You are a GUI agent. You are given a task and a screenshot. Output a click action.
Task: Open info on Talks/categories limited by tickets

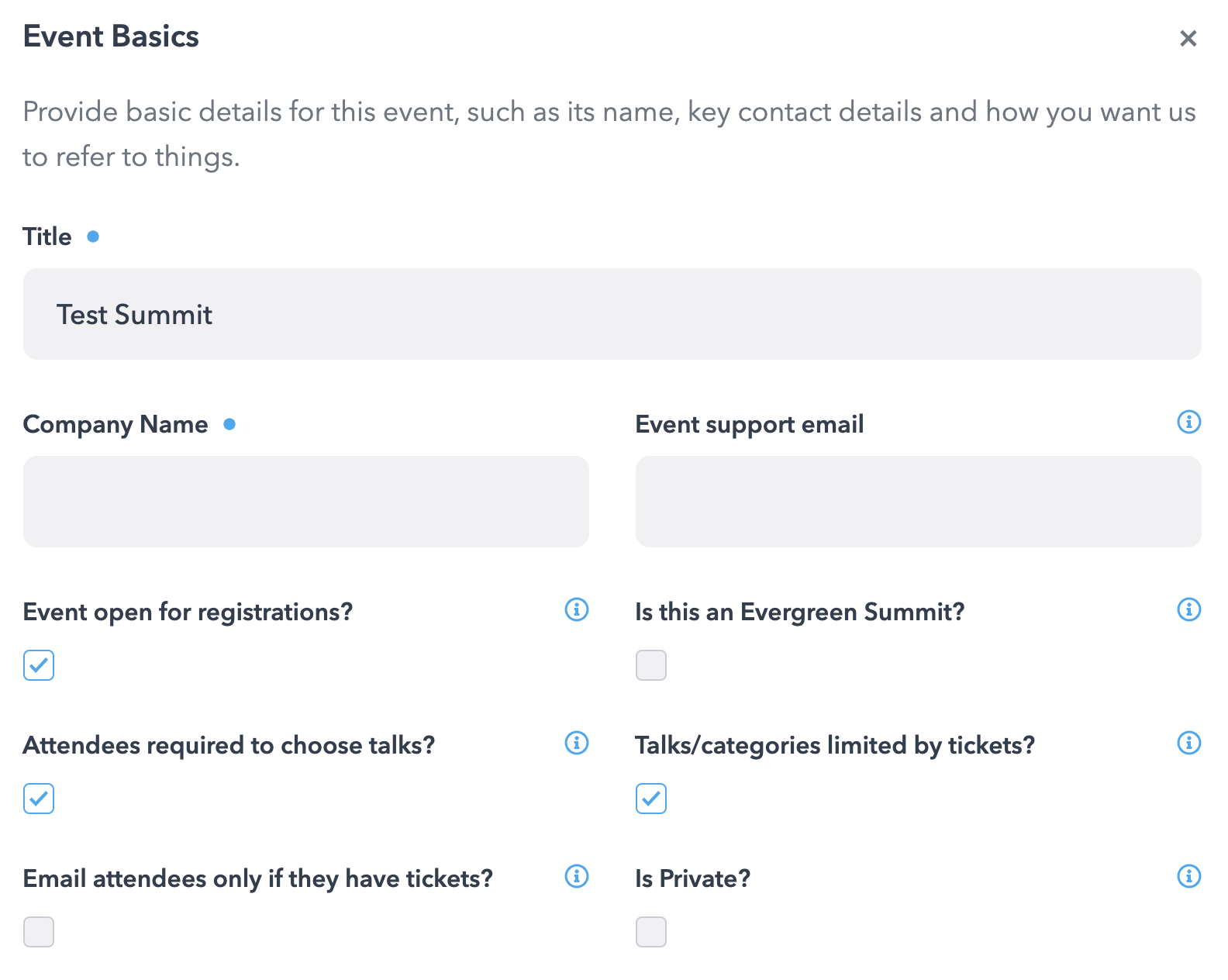[1188, 743]
